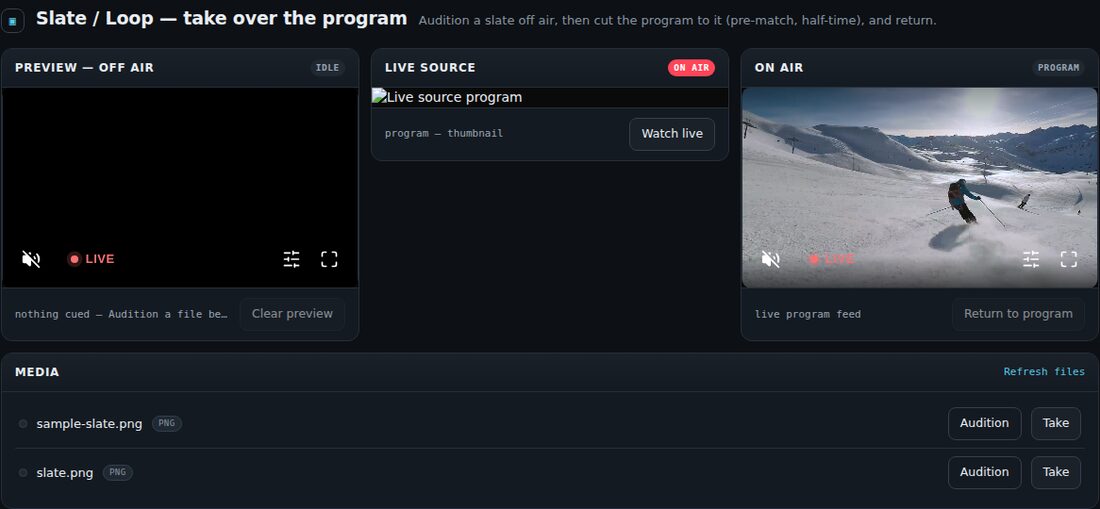Click status dot beside sample-slate.png
Image resolution: width=1100 pixels, height=509 pixels.
[23, 423]
